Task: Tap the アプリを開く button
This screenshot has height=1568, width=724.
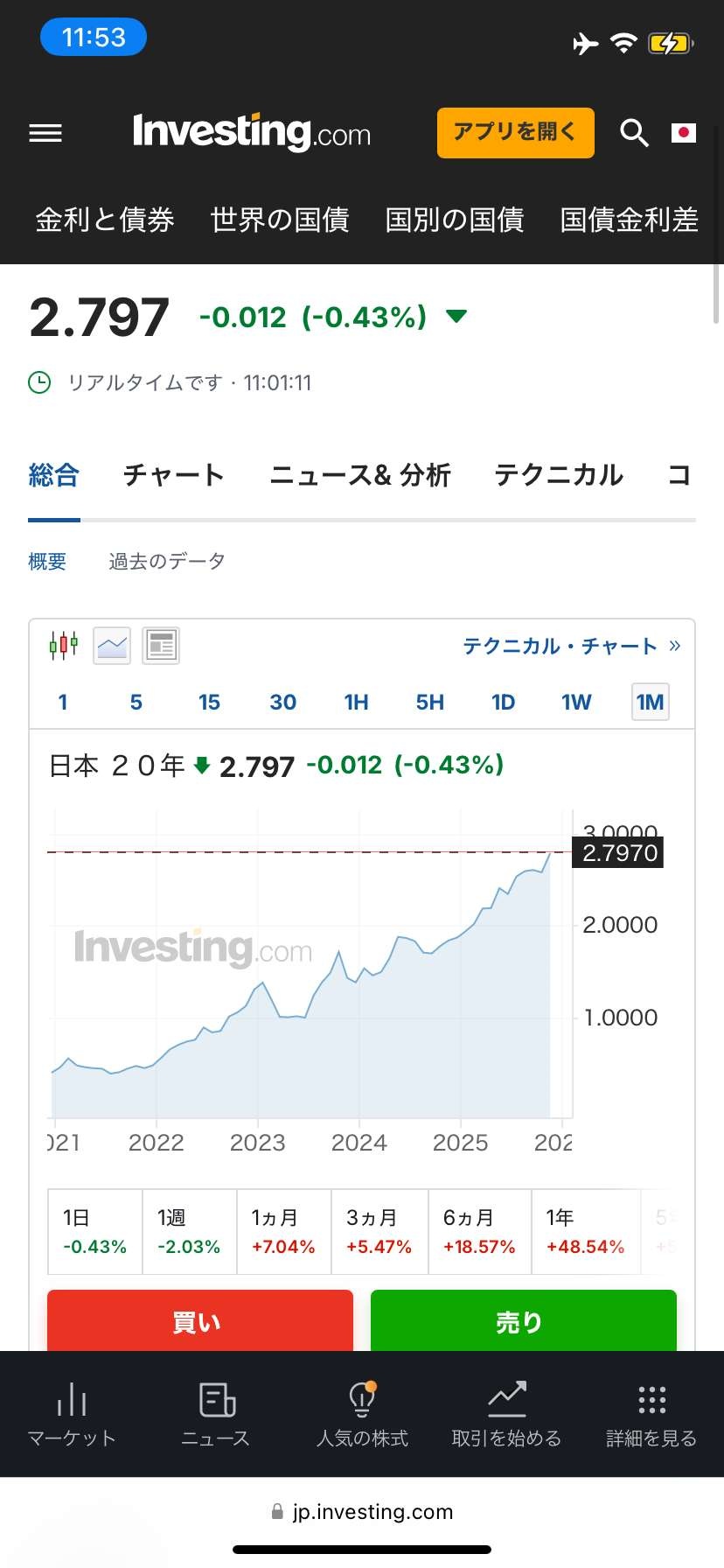Action: (x=515, y=133)
